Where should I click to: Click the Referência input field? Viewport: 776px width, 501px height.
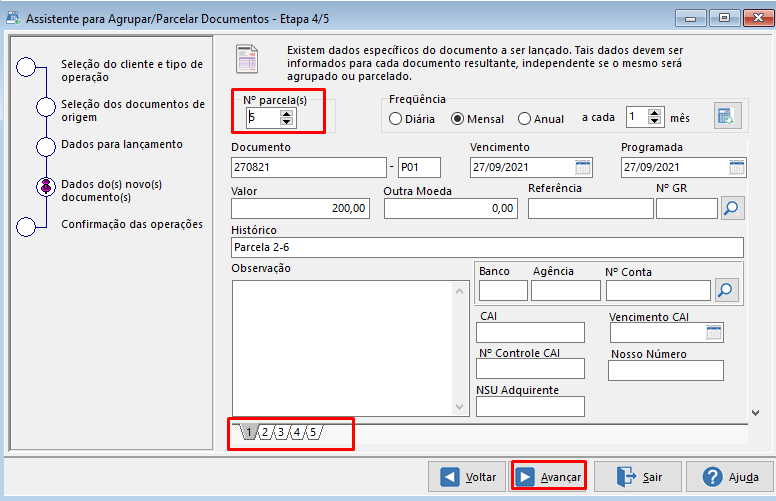590,208
